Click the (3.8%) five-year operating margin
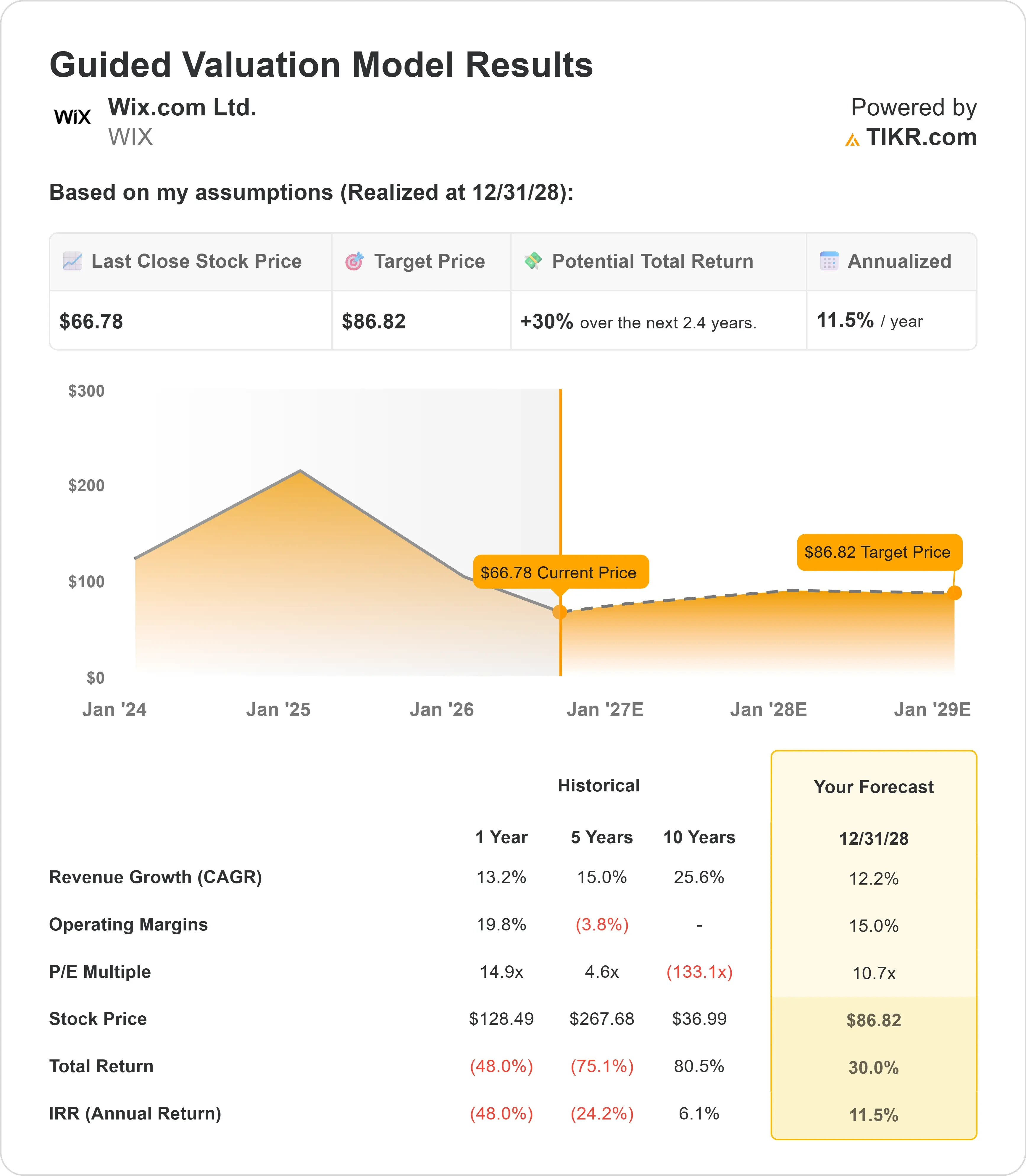This screenshot has width=1026, height=1176. point(602,925)
